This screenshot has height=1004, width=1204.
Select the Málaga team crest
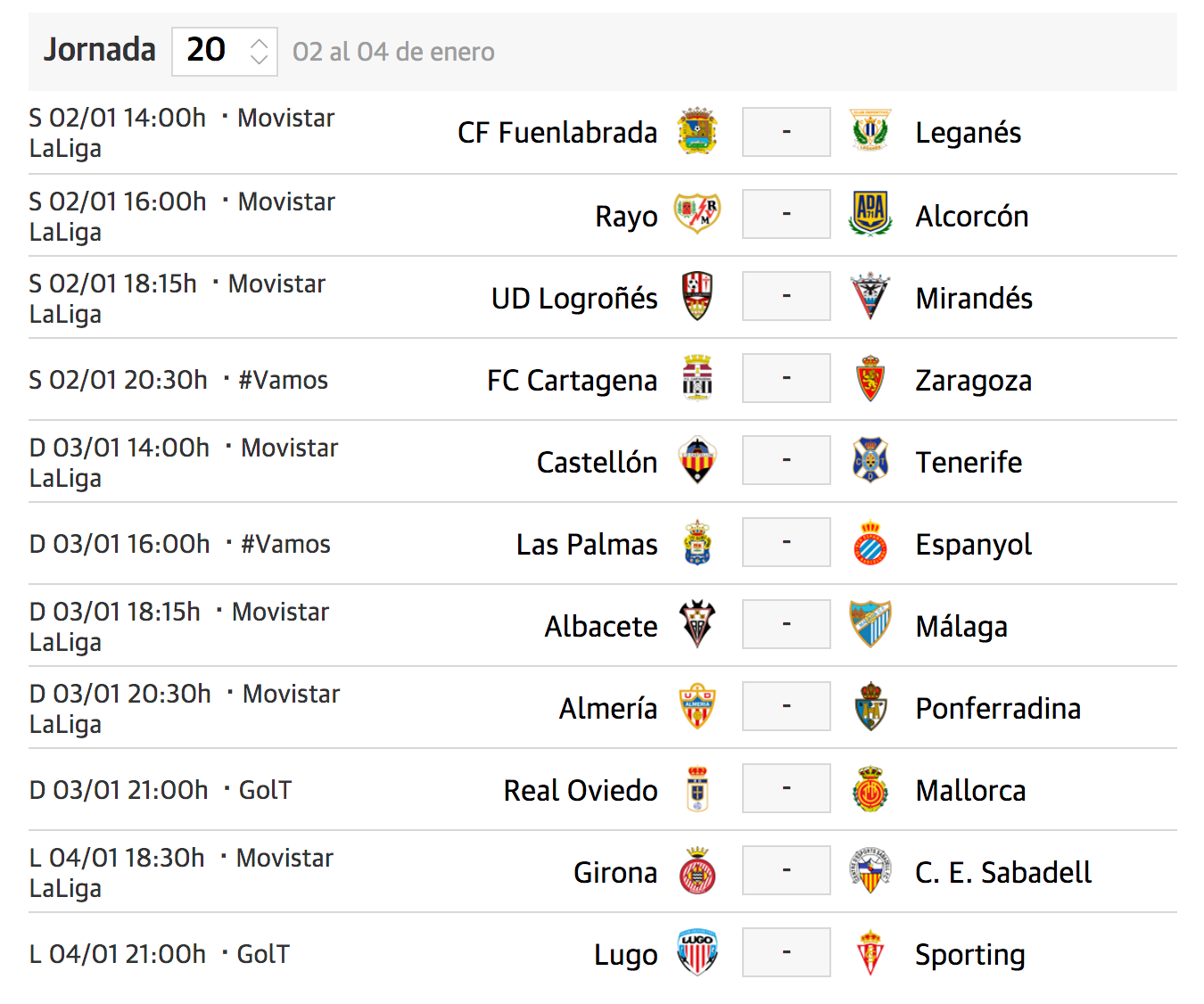click(870, 624)
